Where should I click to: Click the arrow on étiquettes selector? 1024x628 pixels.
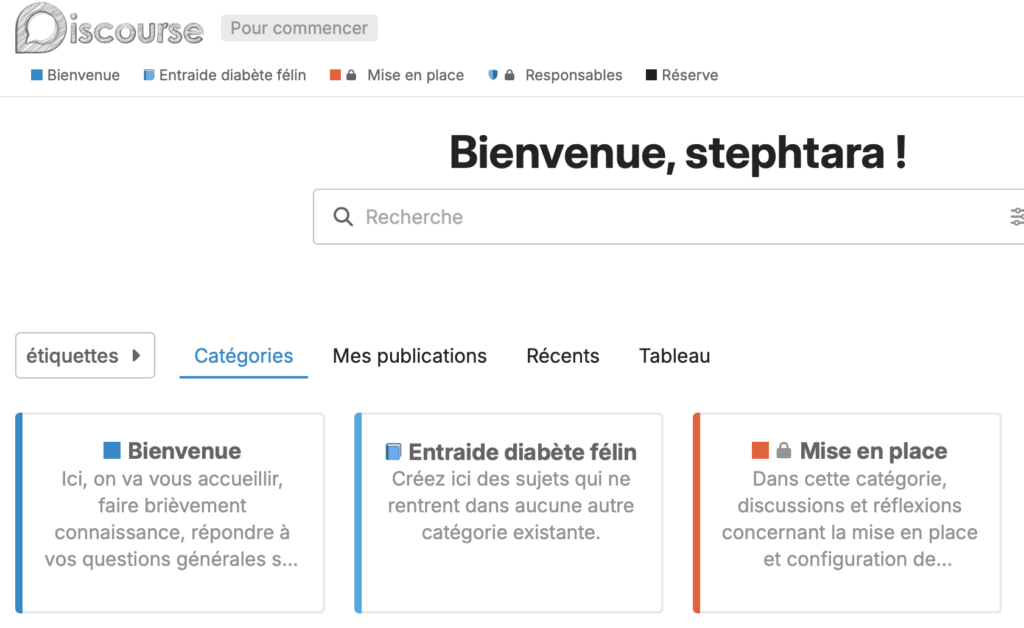[136, 356]
